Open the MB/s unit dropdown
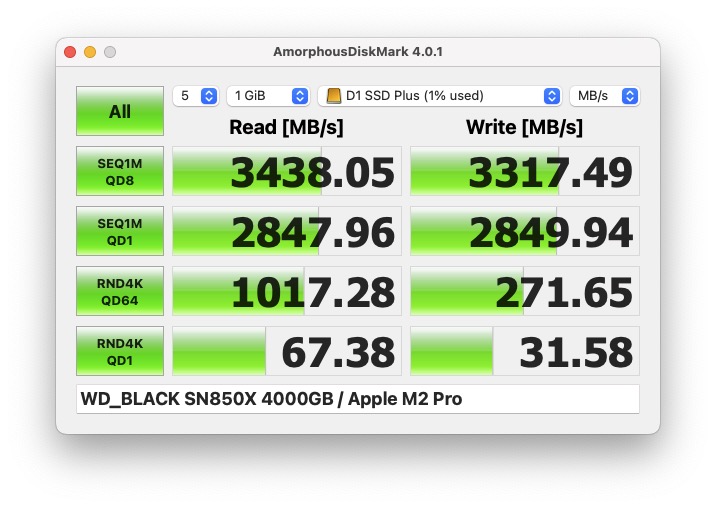The height and width of the screenshot is (508, 716). click(x=605, y=96)
